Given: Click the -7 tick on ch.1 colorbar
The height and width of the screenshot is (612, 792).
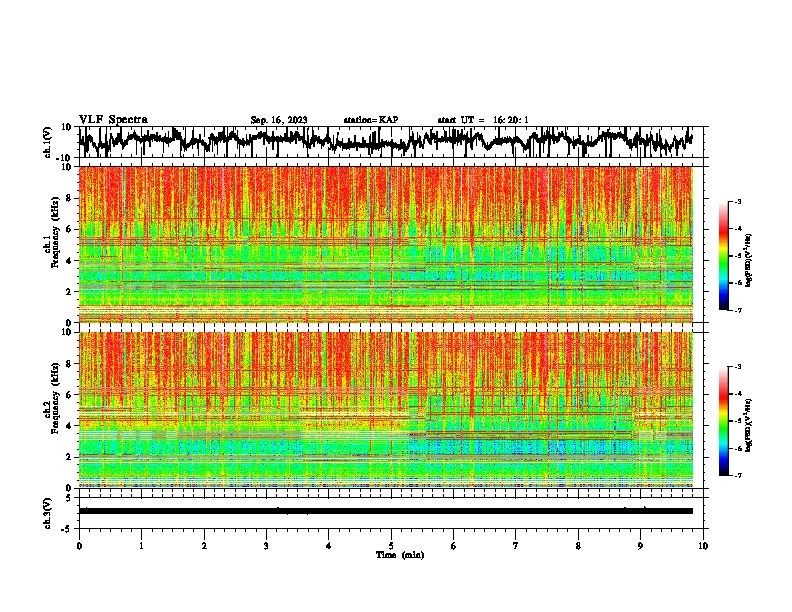Looking at the screenshot, I should pyautogui.click(x=738, y=310).
